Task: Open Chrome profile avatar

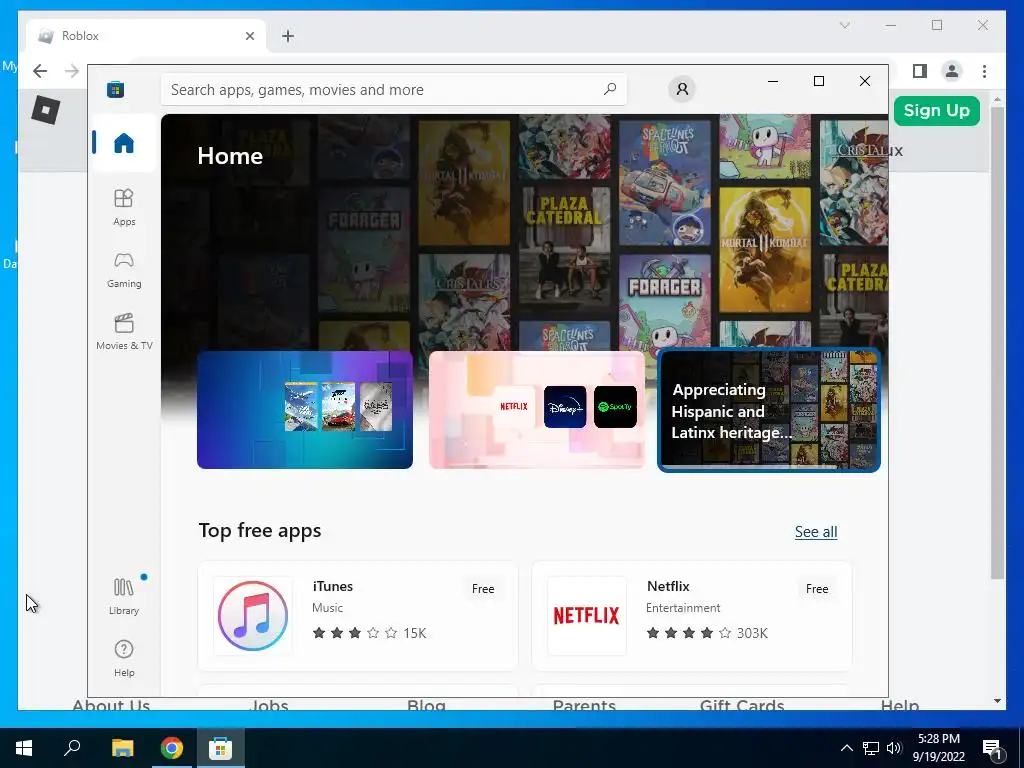Action: (952, 71)
